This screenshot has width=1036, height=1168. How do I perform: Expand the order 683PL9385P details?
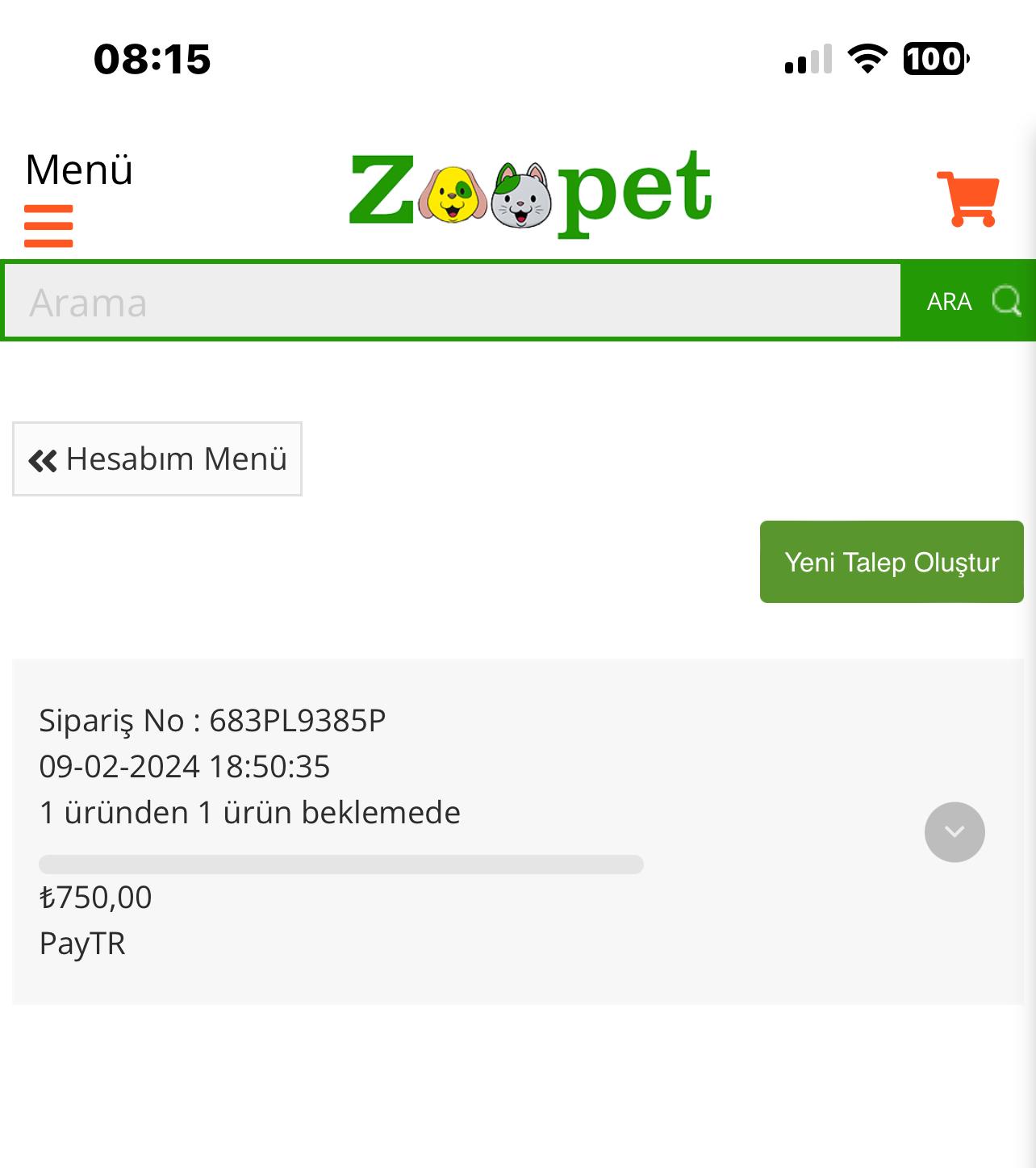point(955,831)
